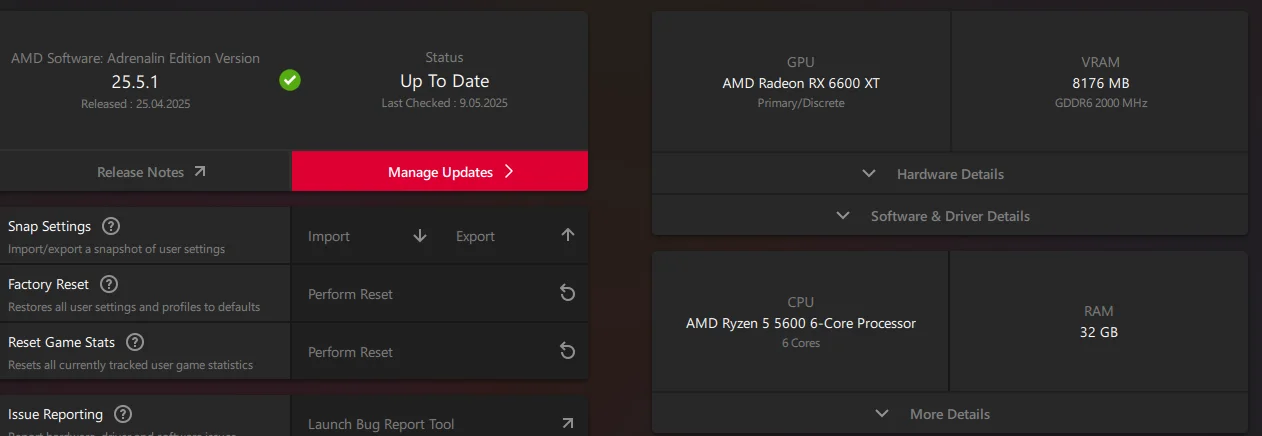
Task: Click the Launch Bug Report Tool arrow icon
Action: [567, 424]
